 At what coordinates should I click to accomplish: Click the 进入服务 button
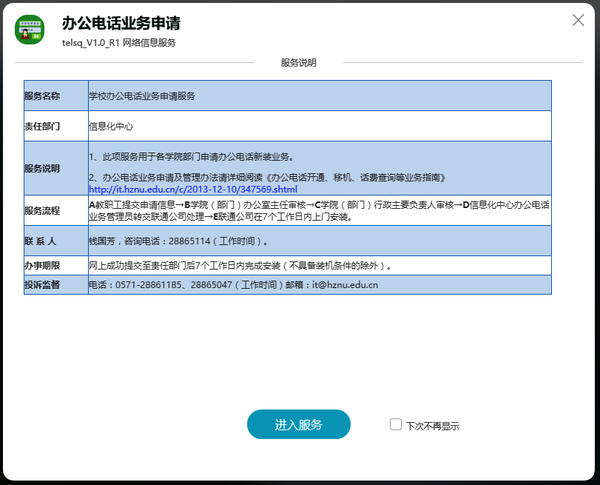[298, 424]
